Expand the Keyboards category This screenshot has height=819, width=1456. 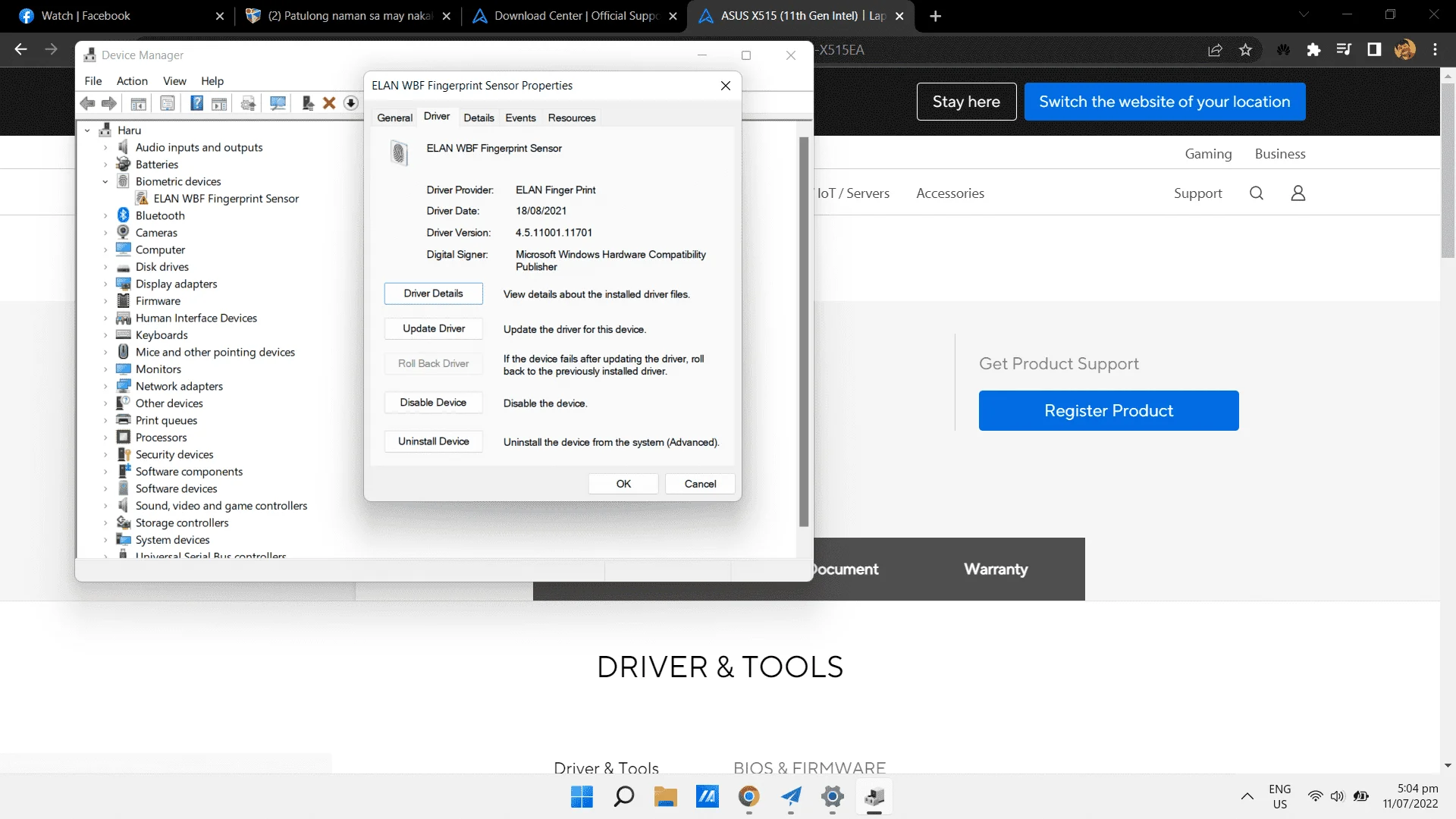click(105, 335)
